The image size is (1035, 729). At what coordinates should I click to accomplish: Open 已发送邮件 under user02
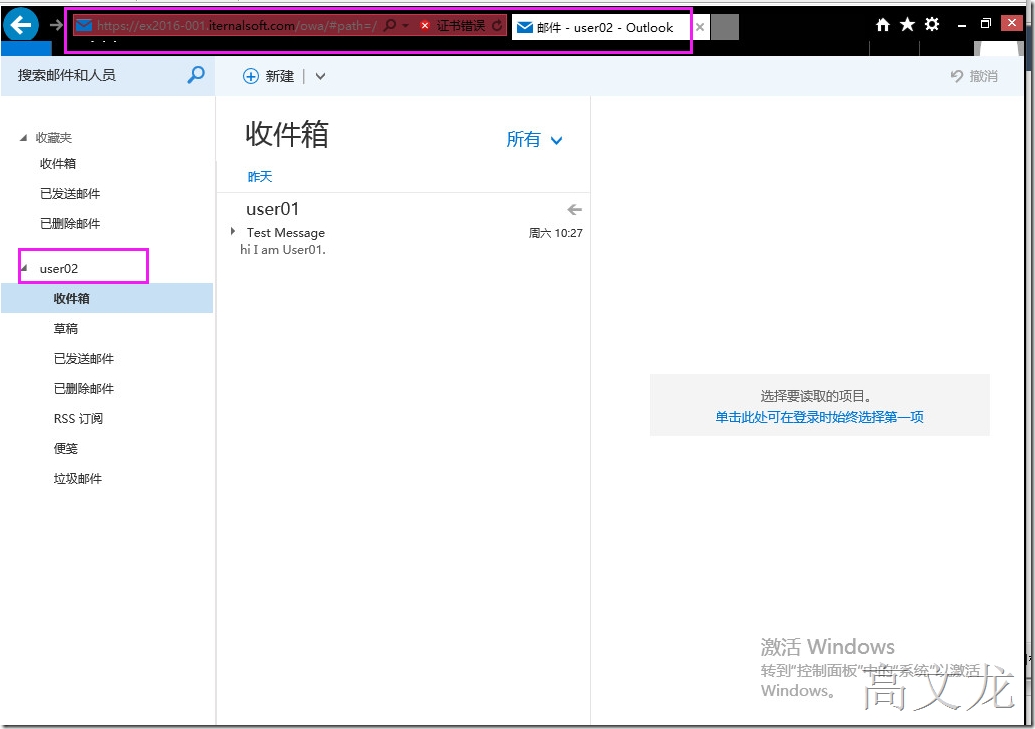click(x=84, y=358)
